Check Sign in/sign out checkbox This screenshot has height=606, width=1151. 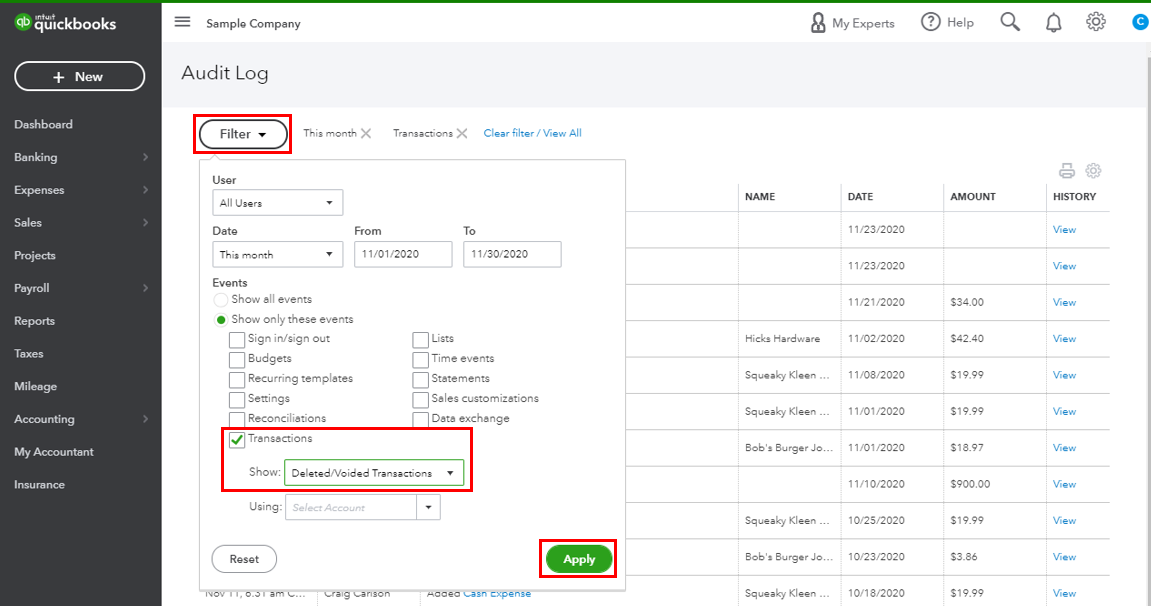coord(236,340)
